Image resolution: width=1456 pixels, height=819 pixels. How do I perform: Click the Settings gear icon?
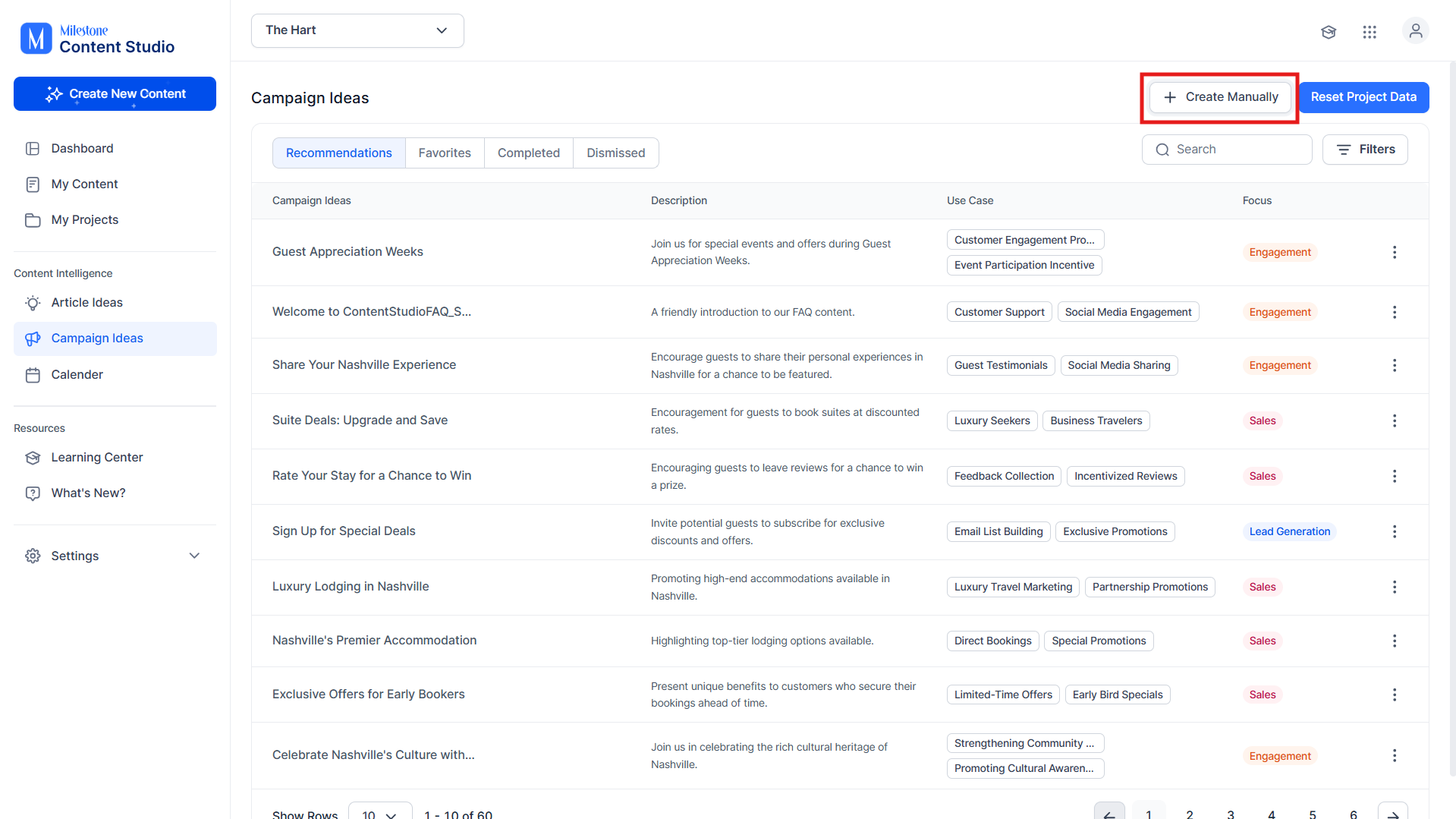[x=33, y=556]
